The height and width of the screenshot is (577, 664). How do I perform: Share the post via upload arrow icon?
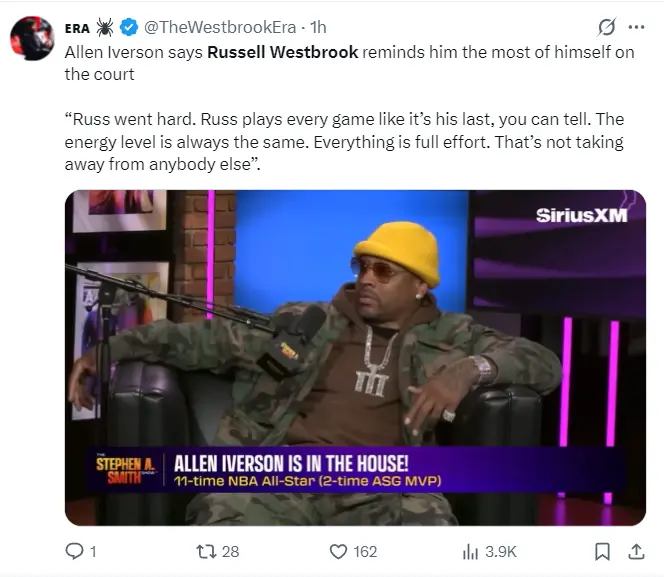click(636, 551)
